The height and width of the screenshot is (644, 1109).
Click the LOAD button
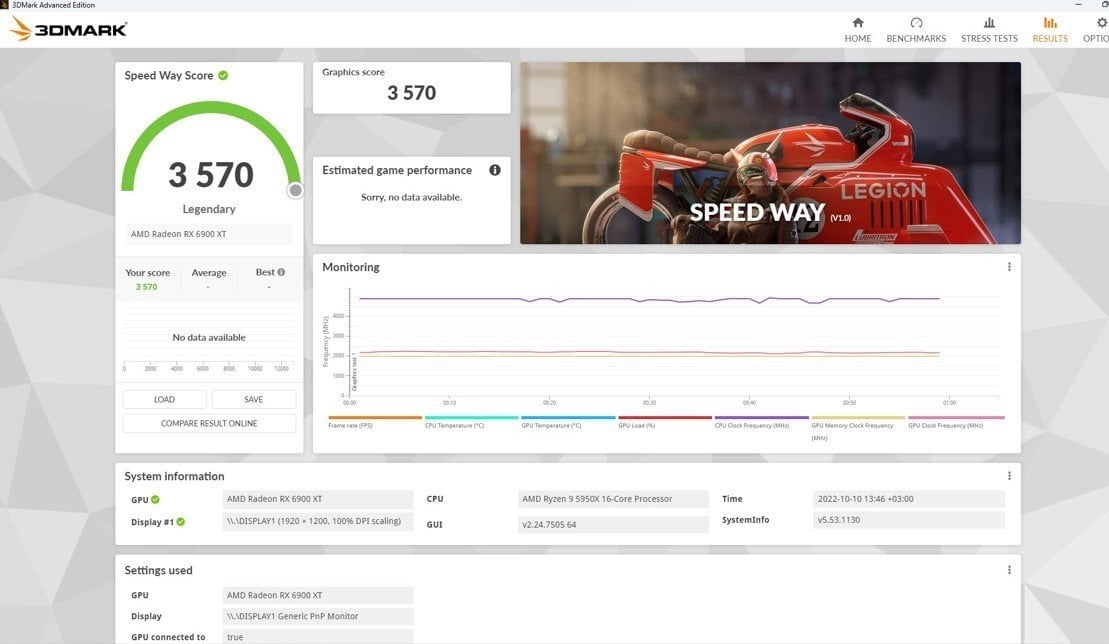click(x=164, y=399)
